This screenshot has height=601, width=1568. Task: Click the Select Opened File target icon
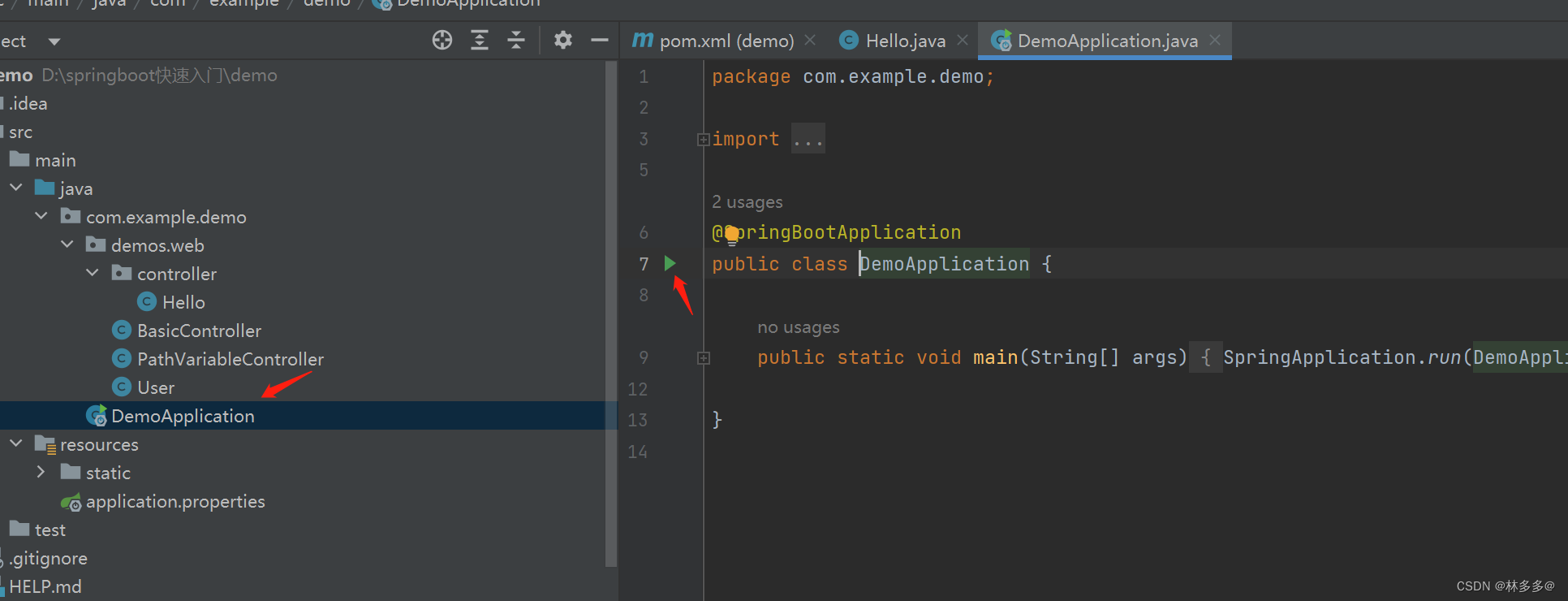(x=442, y=40)
